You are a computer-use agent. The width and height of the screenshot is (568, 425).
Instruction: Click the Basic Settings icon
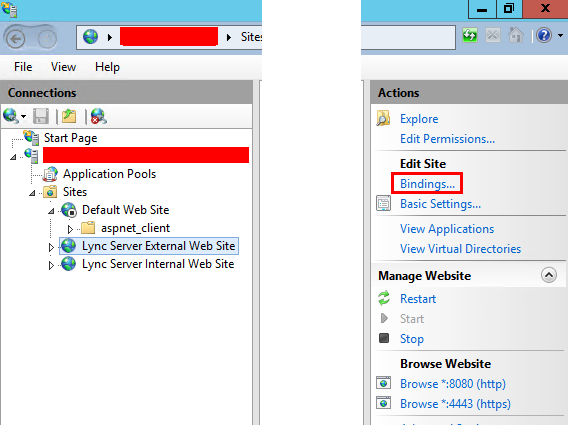[x=384, y=203]
